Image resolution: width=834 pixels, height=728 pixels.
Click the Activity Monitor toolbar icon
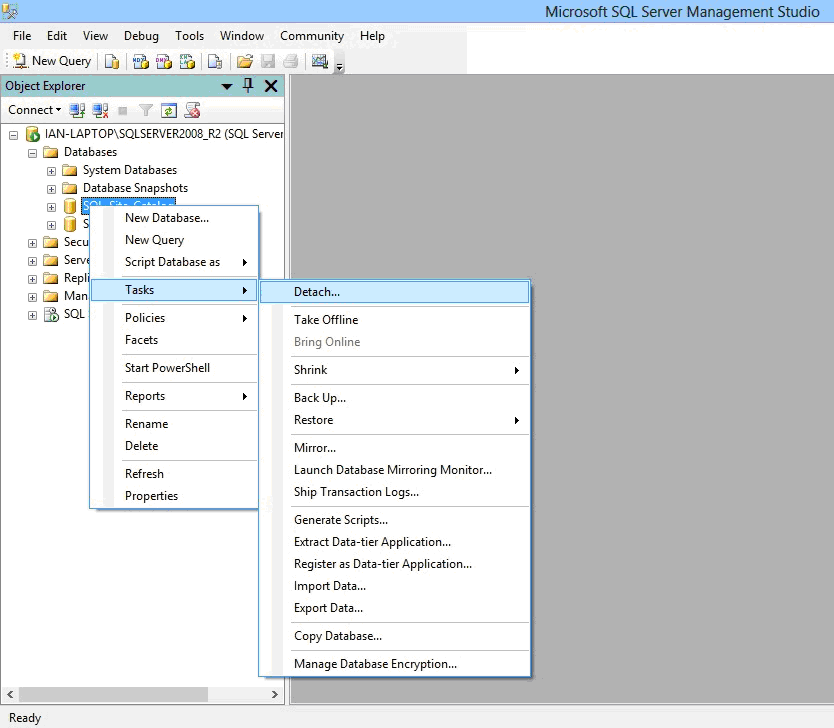point(319,61)
